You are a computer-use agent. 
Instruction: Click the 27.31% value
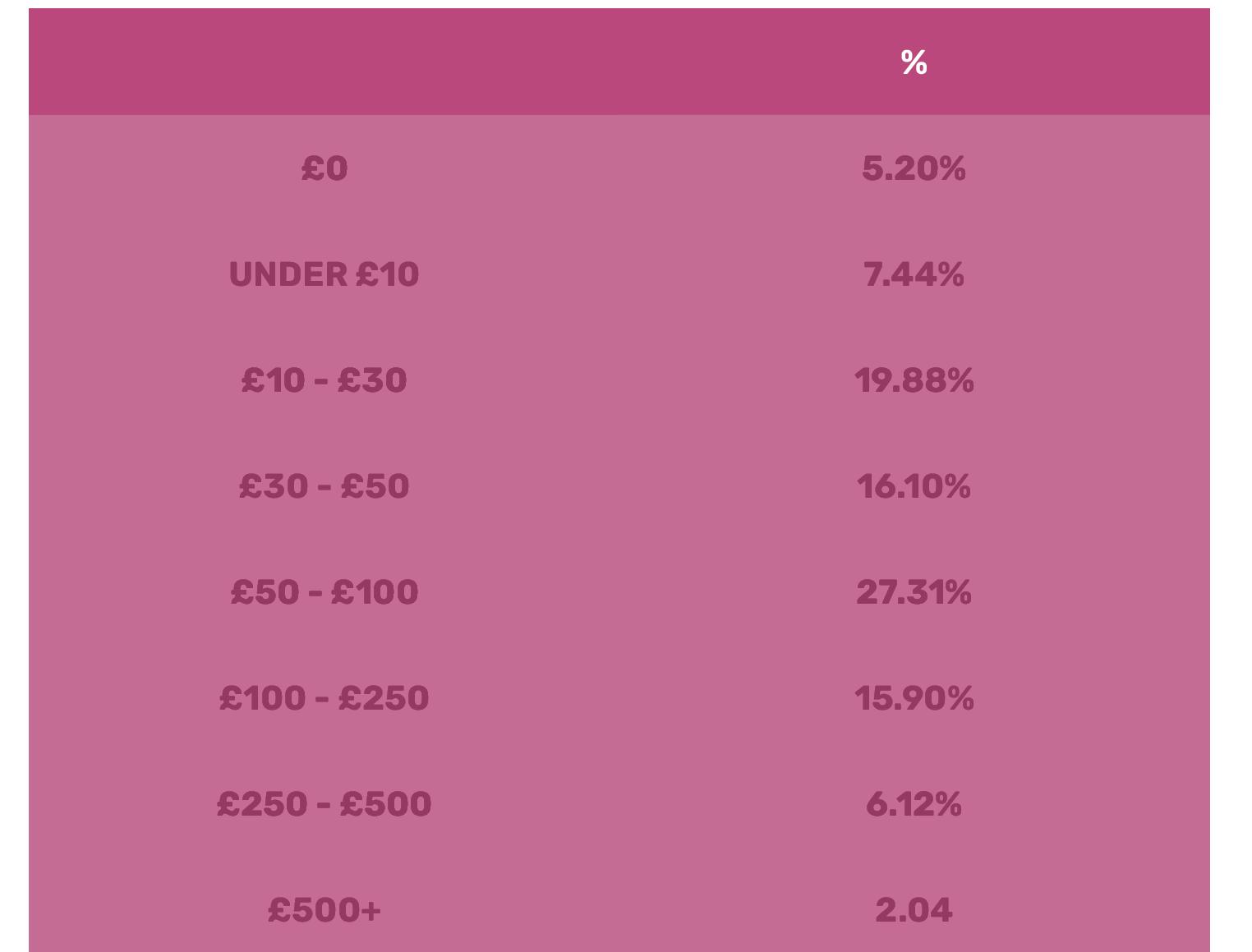914,592
